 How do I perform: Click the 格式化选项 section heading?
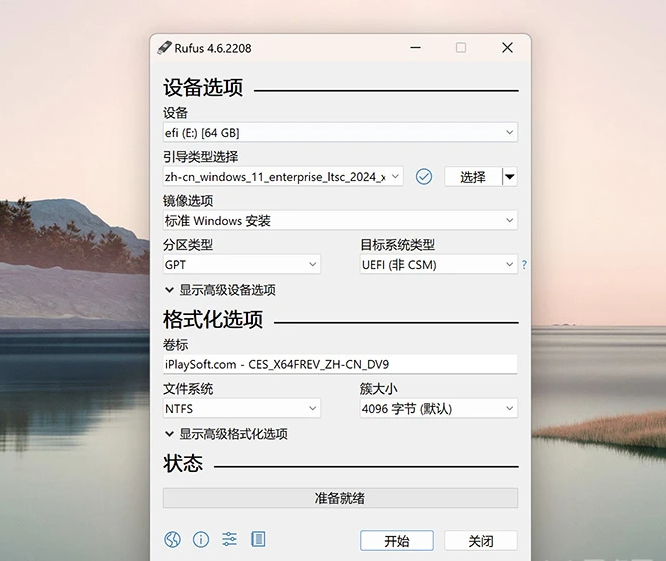click(213, 319)
